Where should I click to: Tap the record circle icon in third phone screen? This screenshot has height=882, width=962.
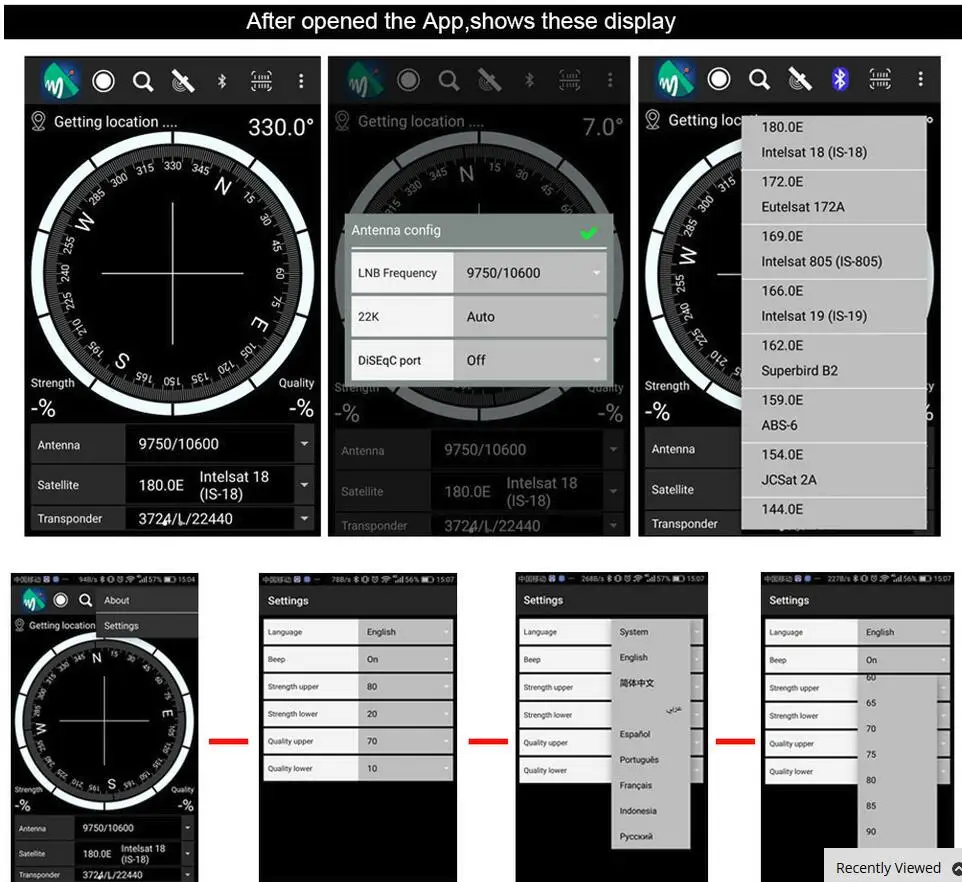tap(719, 79)
